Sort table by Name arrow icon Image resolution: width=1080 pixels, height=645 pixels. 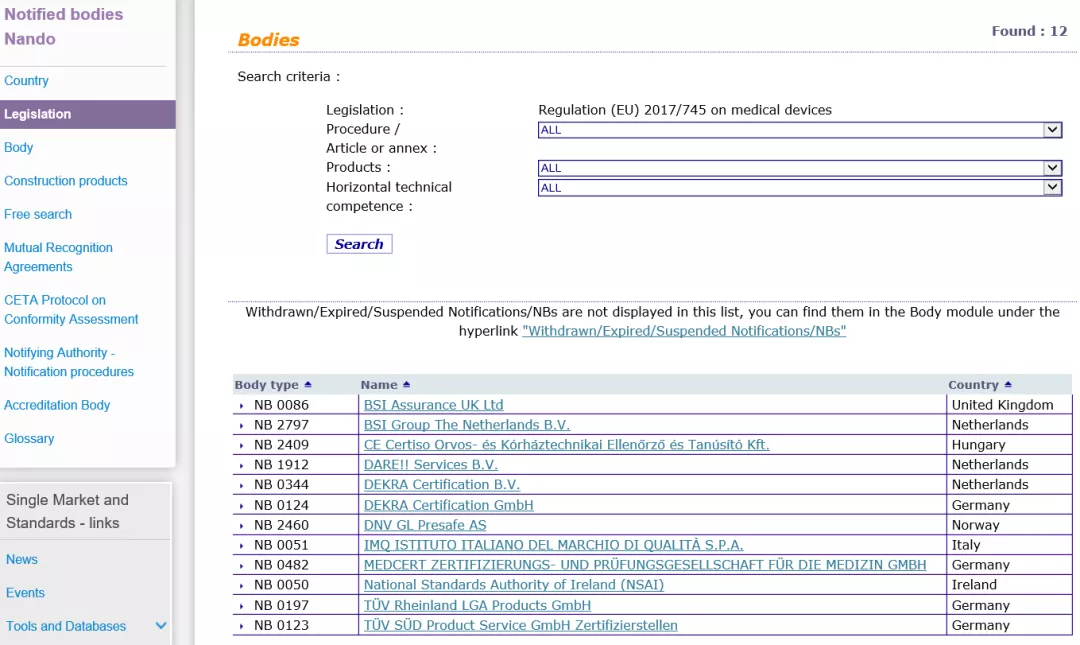coord(406,385)
